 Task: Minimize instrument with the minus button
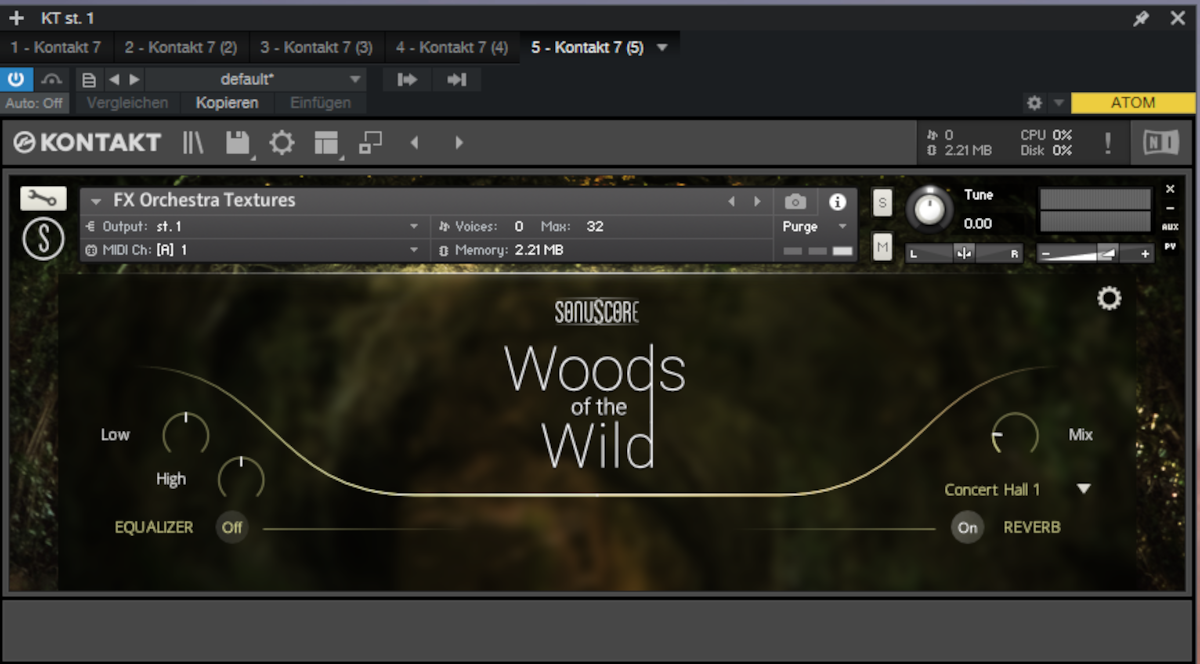(1170, 208)
